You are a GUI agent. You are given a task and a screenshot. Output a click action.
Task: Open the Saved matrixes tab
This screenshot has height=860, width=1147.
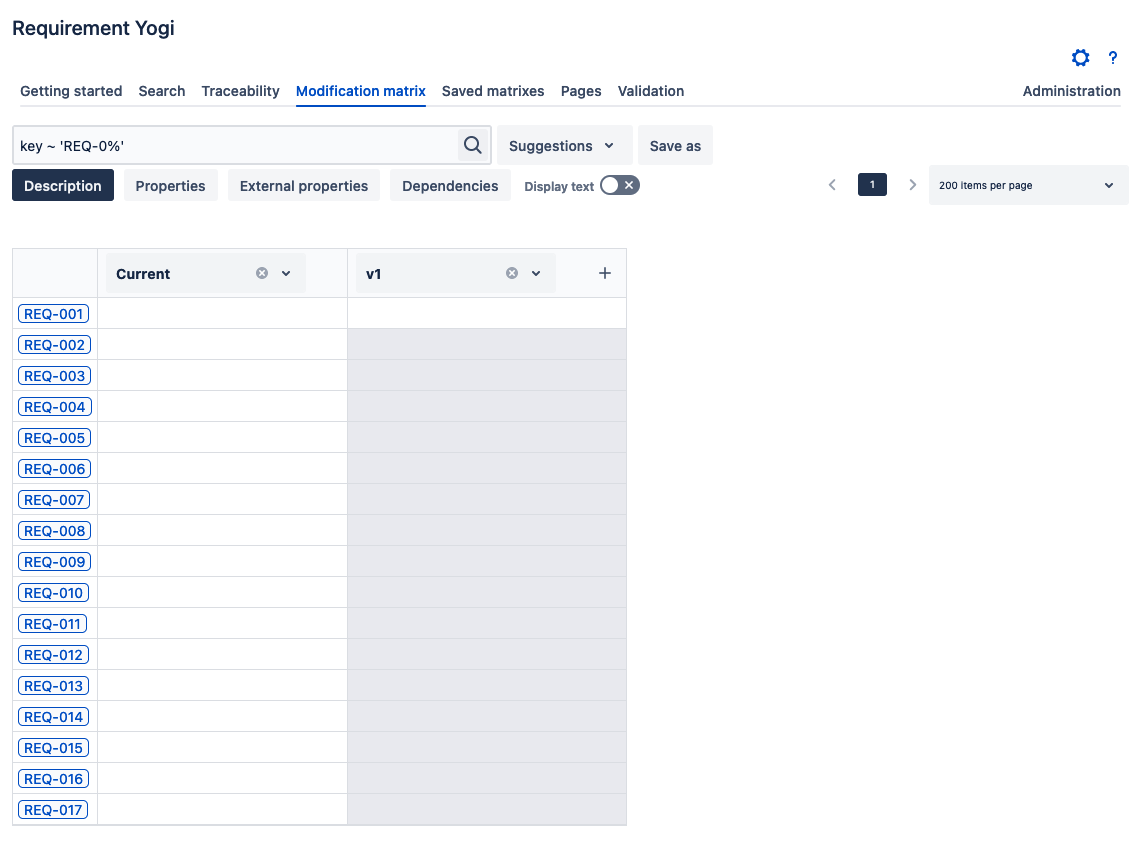click(493, 91)
